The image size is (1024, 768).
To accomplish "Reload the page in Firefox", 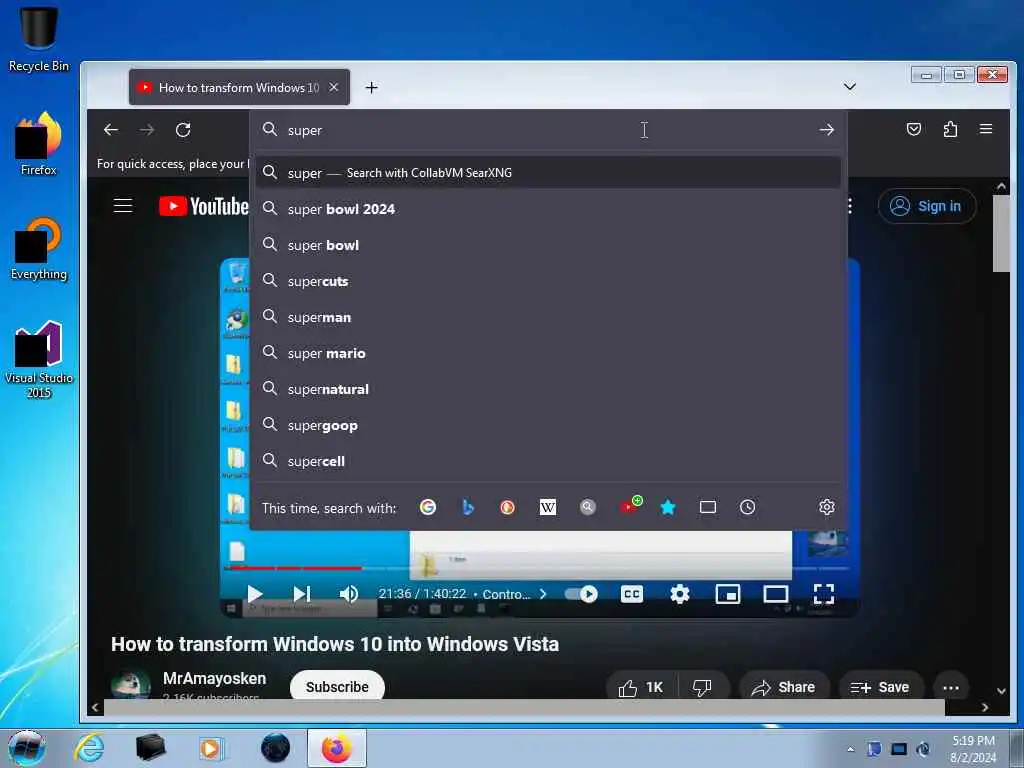I will click(x=184, y=130).
